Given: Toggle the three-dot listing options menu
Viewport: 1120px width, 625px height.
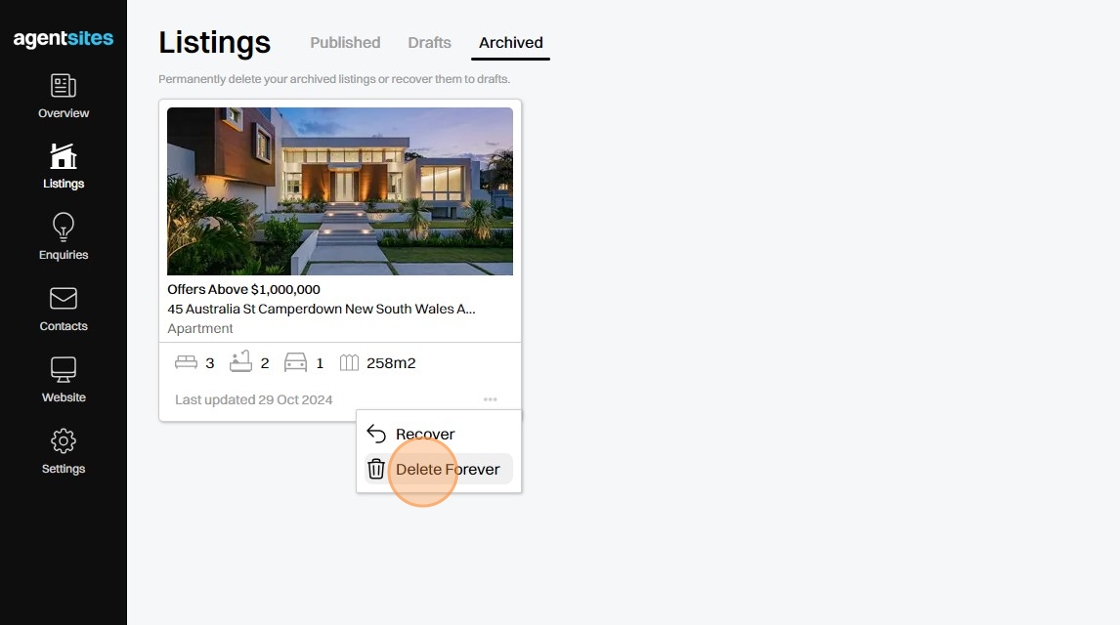Looking at the screenshot, I should click(490, 399).
